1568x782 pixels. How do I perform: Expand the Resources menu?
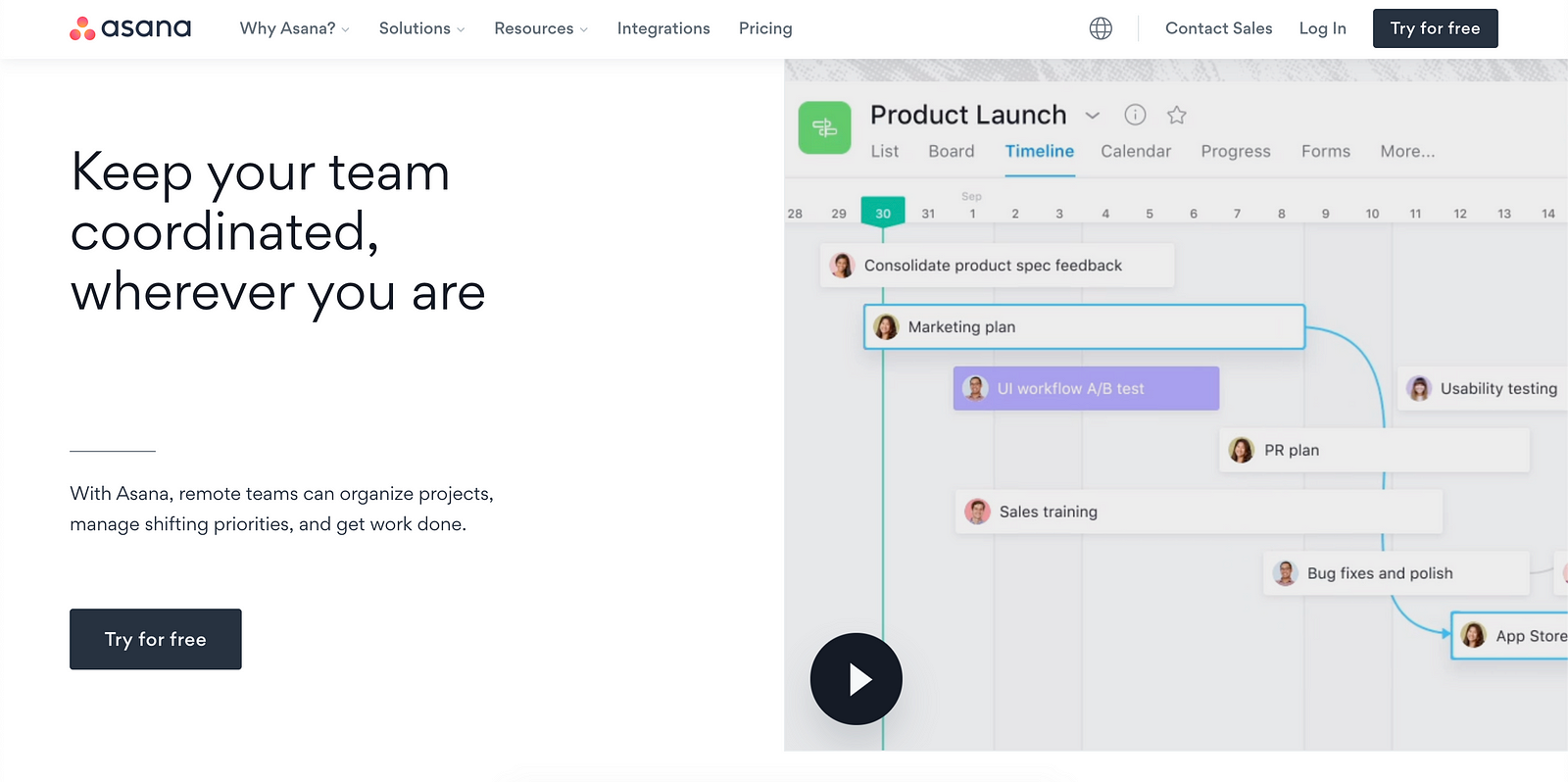pyautogui.click(x=541, y=28)
